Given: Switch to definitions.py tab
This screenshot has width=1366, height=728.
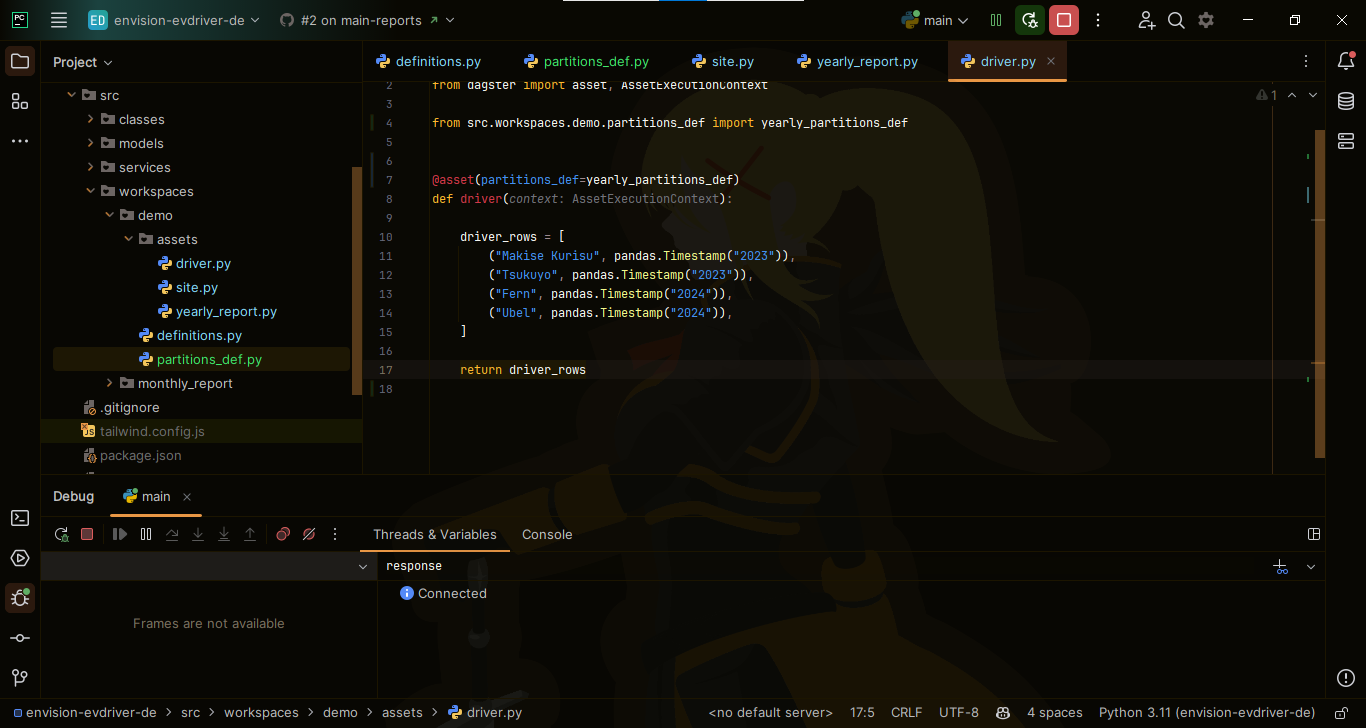Looking at the screenshot, I should 428,61.
